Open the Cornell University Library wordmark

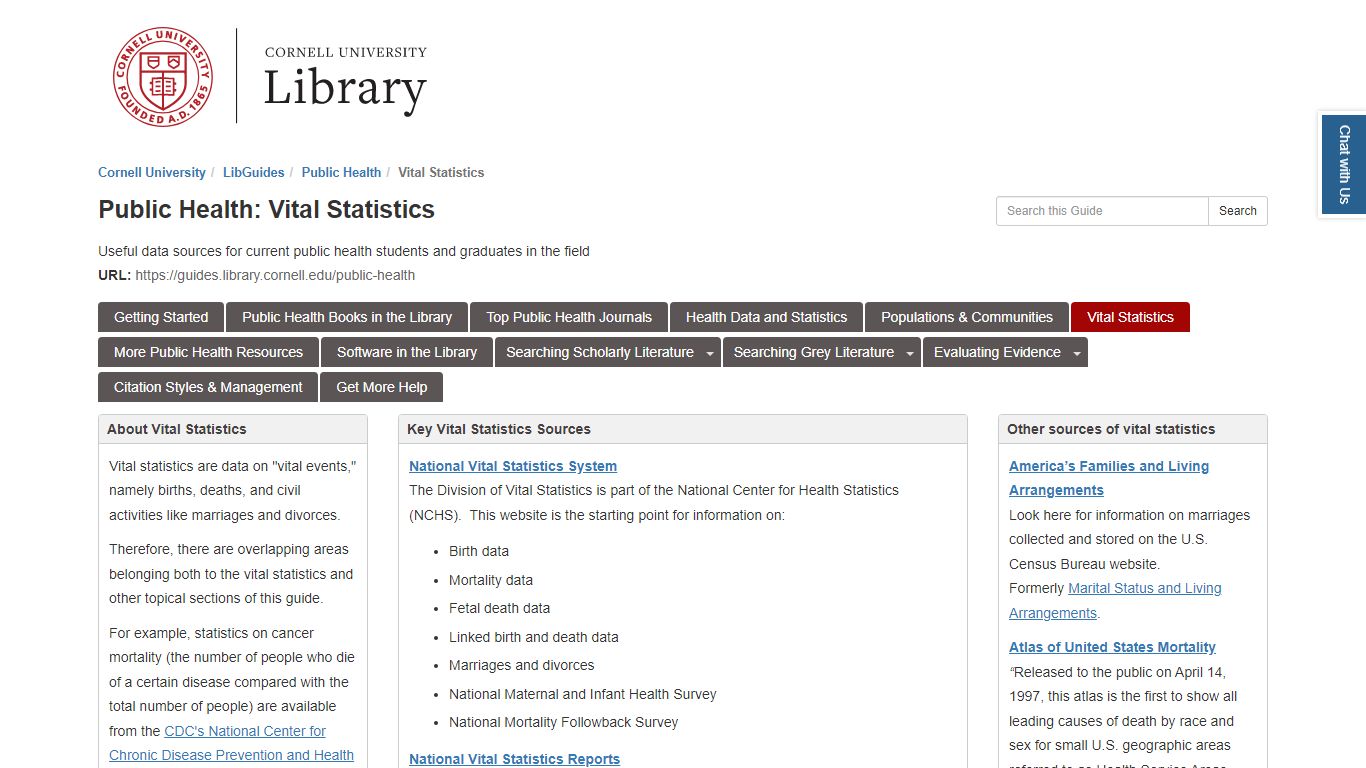(x=345, y=78)
